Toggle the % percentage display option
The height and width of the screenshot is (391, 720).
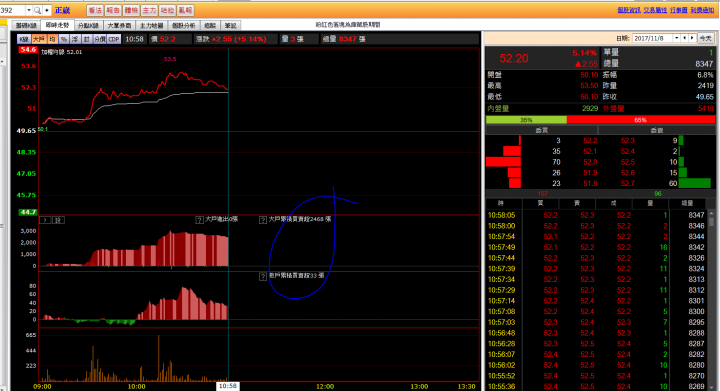pyautogui.click(x=64, y=39)
